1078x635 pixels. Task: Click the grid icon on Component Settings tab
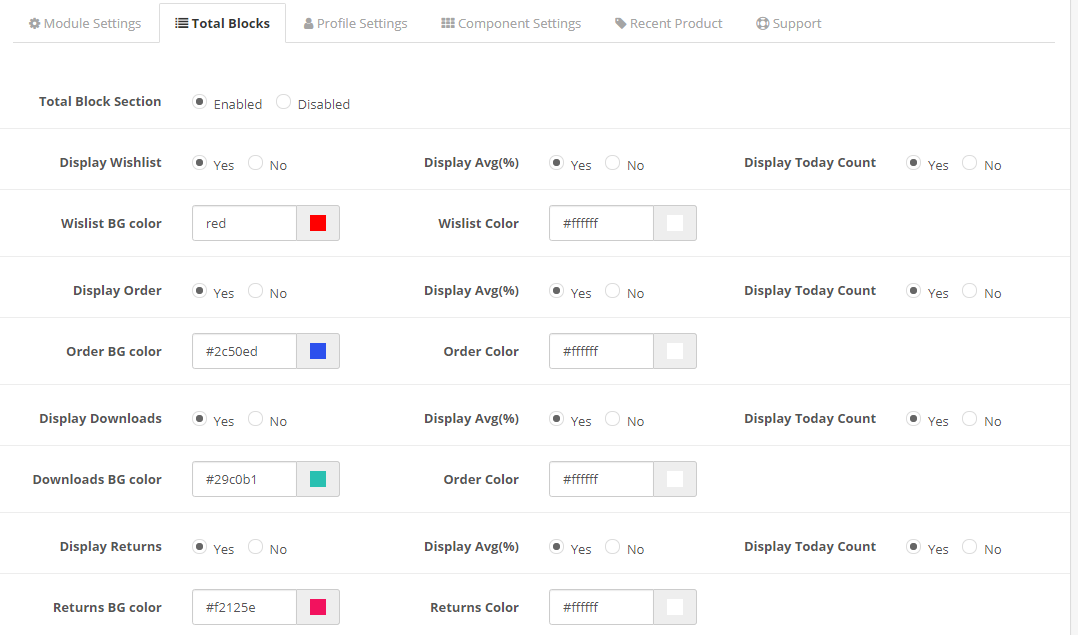[448, 23]
